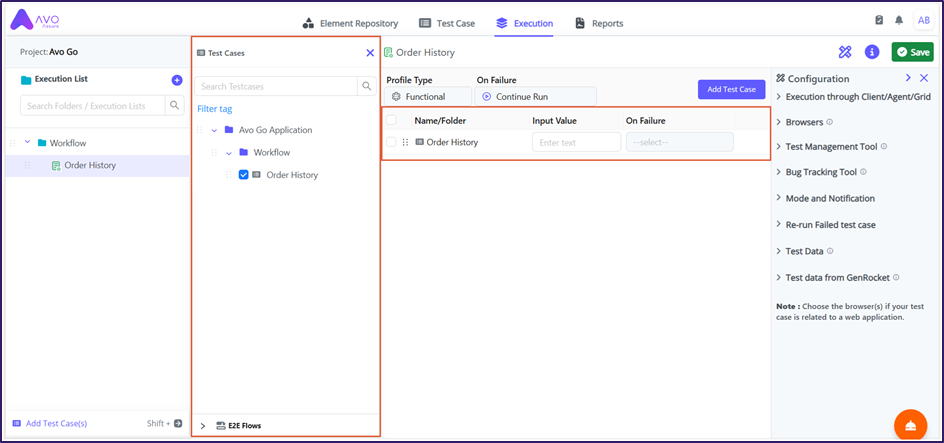Close the Test Cases panel with X
Viewport: 944px width, 443px height.
[x=370, y=53]
